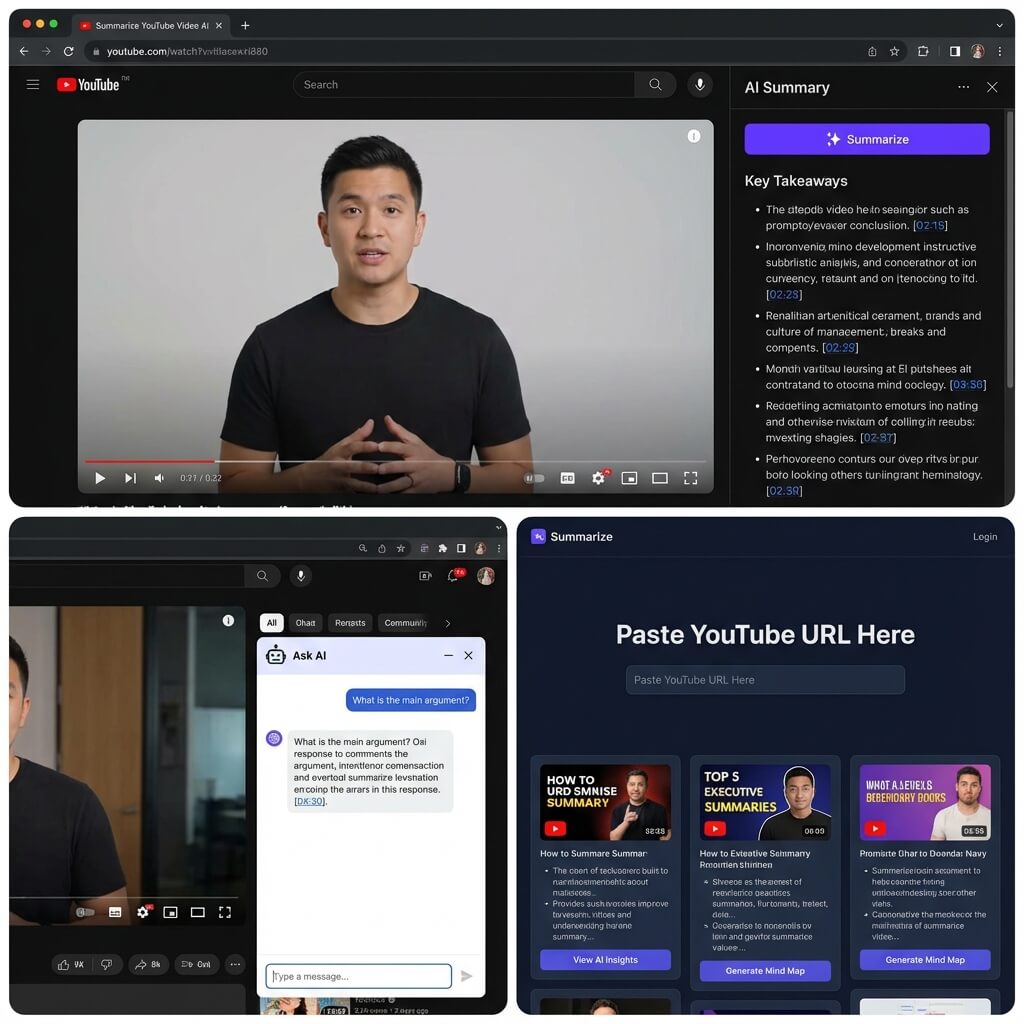Mute the video with the volume icon
This screenshot has height=1024, width=1024.
coord(159,478)
